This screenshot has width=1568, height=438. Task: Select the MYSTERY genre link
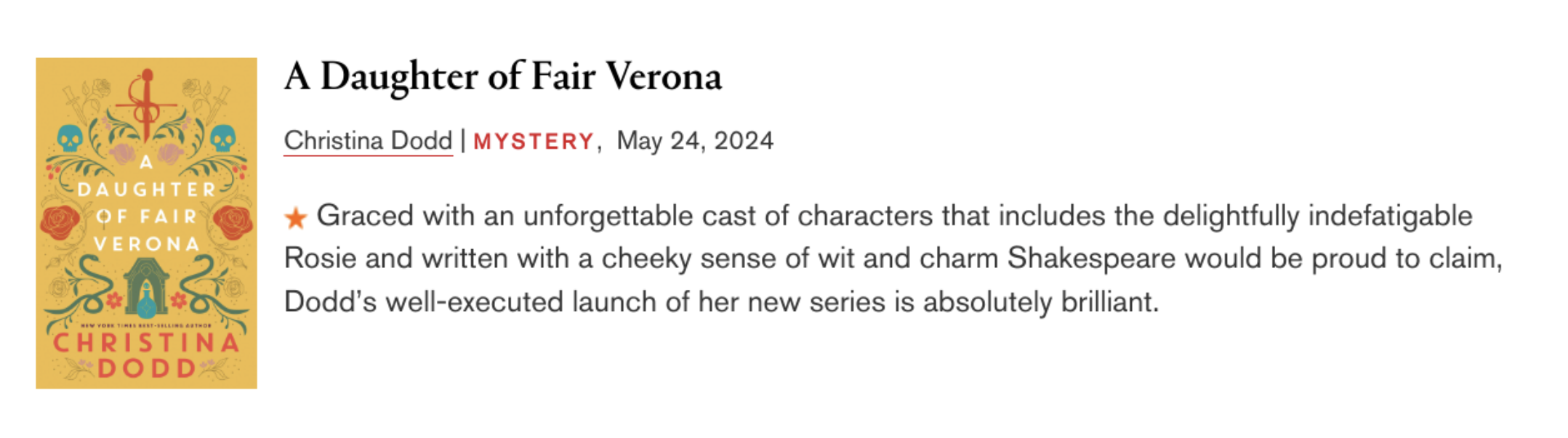pos(534,141)
